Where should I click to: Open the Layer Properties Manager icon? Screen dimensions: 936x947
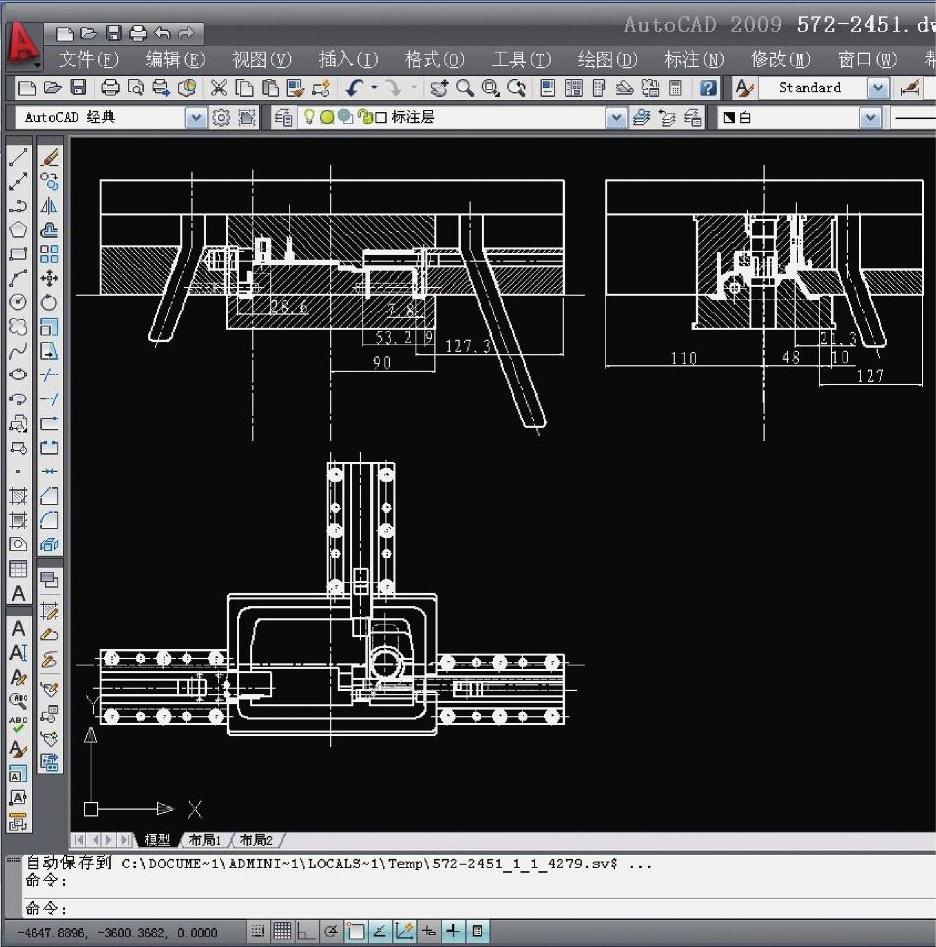point(283,117)
